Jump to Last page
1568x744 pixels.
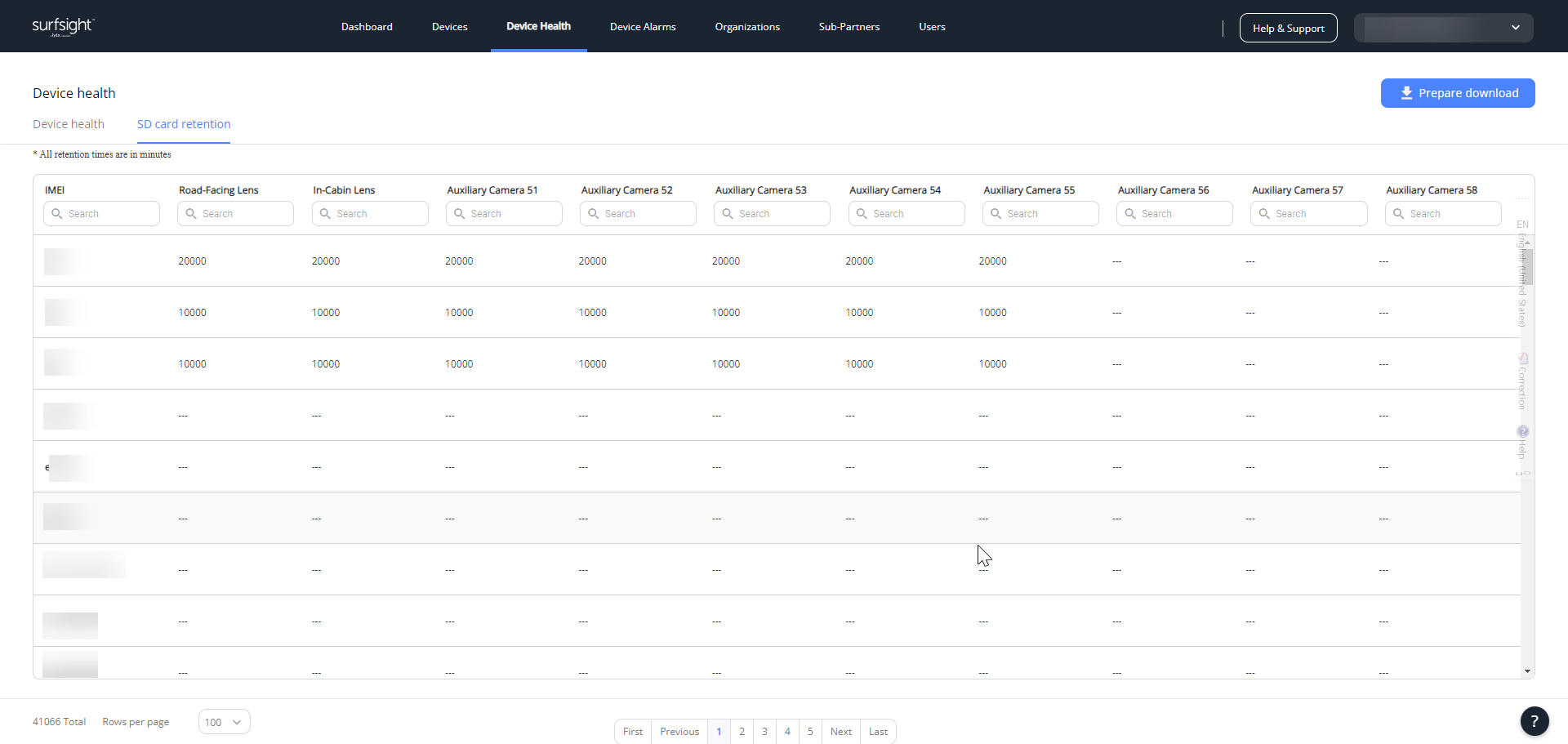click(x=878, y=732)
